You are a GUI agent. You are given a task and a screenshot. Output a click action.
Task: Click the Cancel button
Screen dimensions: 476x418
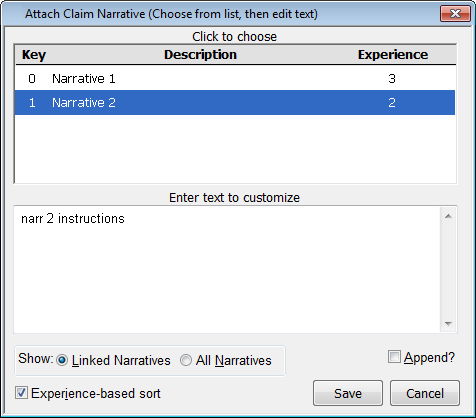(425, 393)
